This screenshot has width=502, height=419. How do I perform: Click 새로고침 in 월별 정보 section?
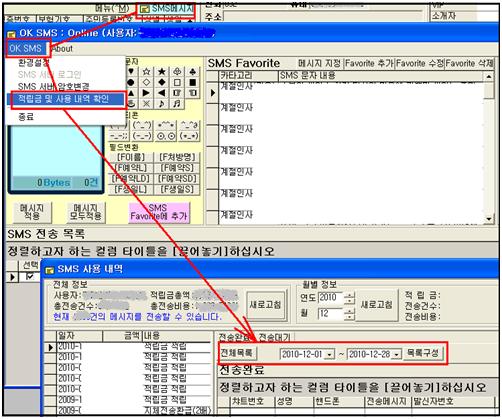pos(376,305)
